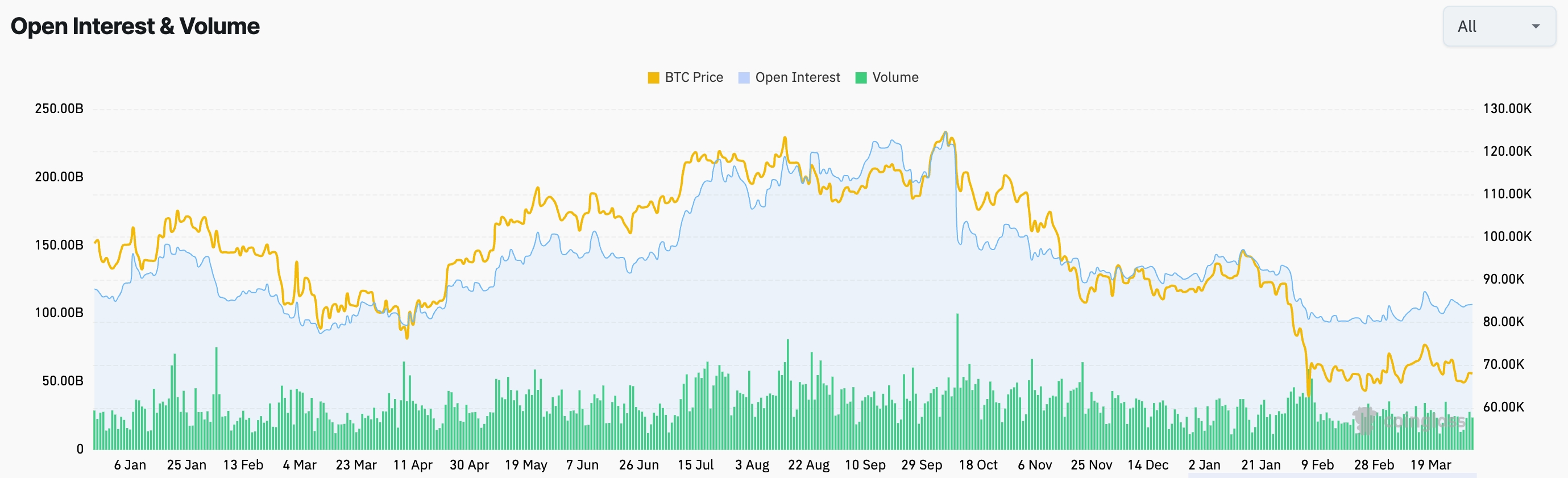Toggle the Volume legend series
1568x478 pixels.
click(895, 77)
